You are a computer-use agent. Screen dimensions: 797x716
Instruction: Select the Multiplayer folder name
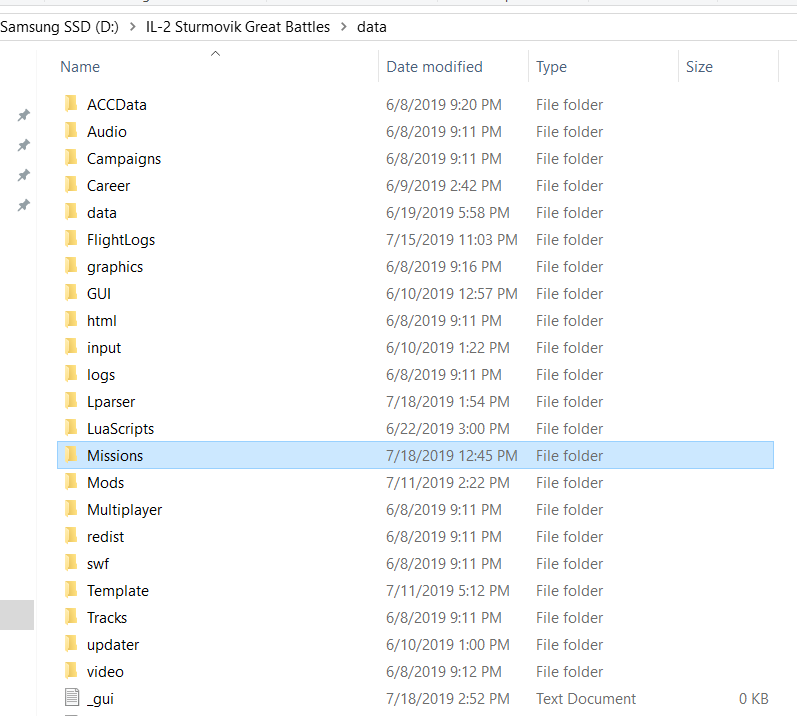(x=125, y=509)
